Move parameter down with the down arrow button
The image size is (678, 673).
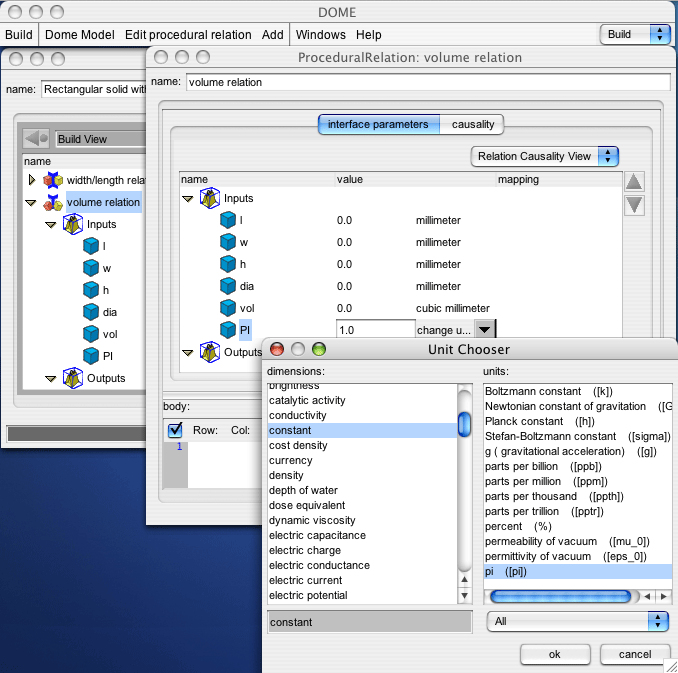point(634,205)
